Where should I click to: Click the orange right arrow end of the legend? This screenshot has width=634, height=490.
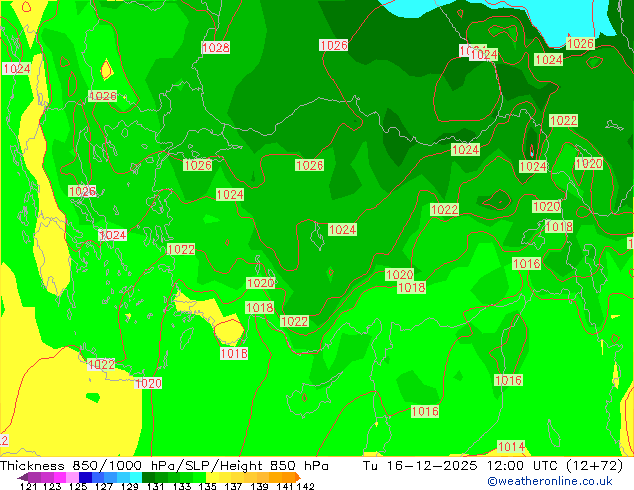298,477
